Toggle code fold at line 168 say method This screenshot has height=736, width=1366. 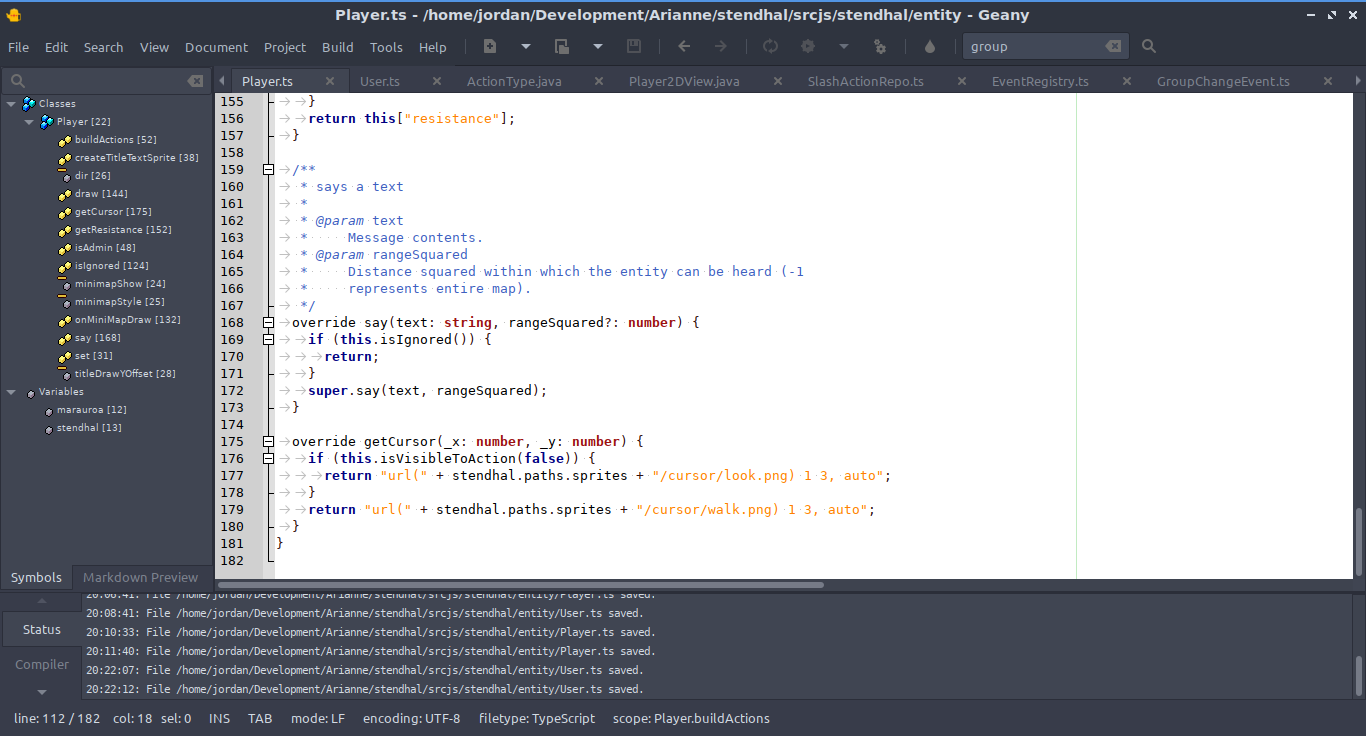[x=268, y=323]
